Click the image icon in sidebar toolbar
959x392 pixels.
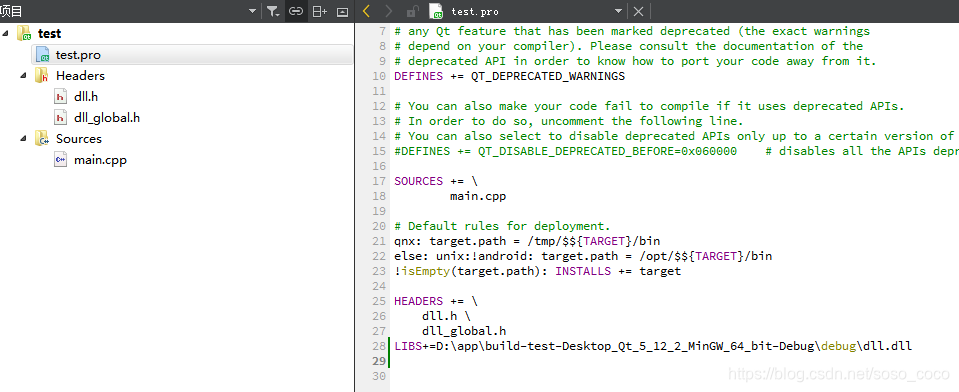point(342,11)
